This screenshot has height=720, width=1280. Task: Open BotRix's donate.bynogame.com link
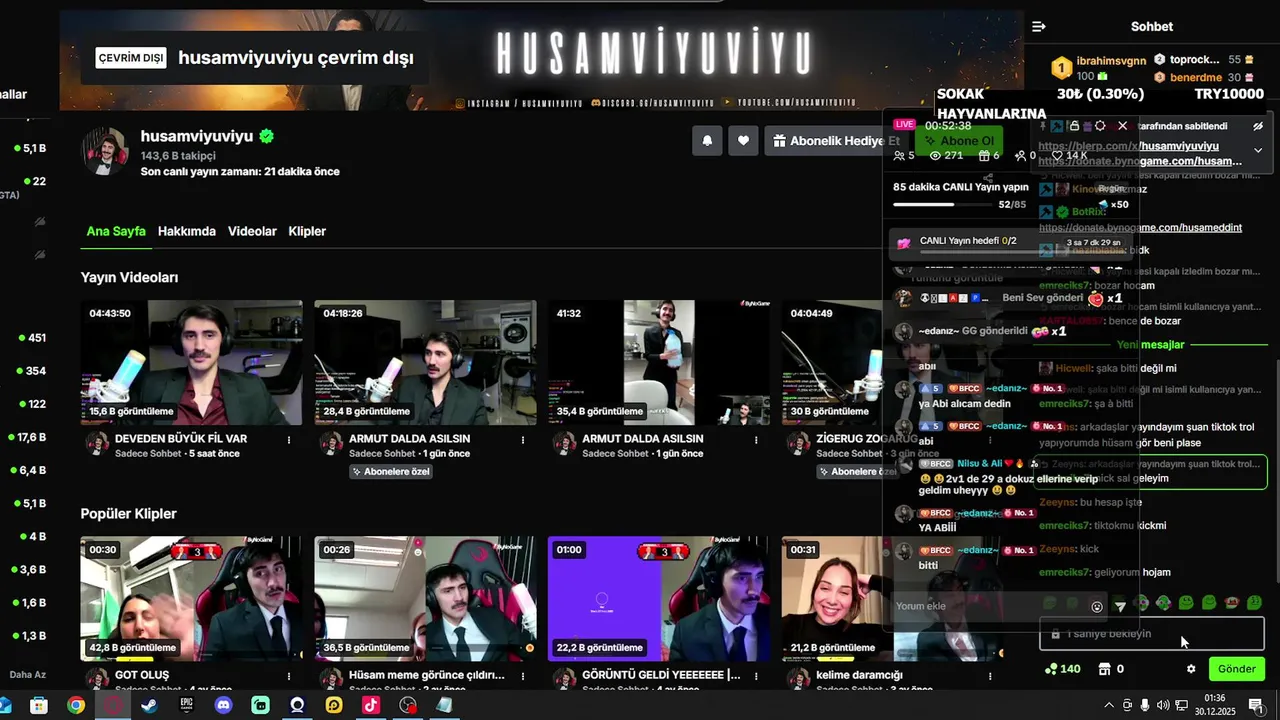[x=1140, y=227]
